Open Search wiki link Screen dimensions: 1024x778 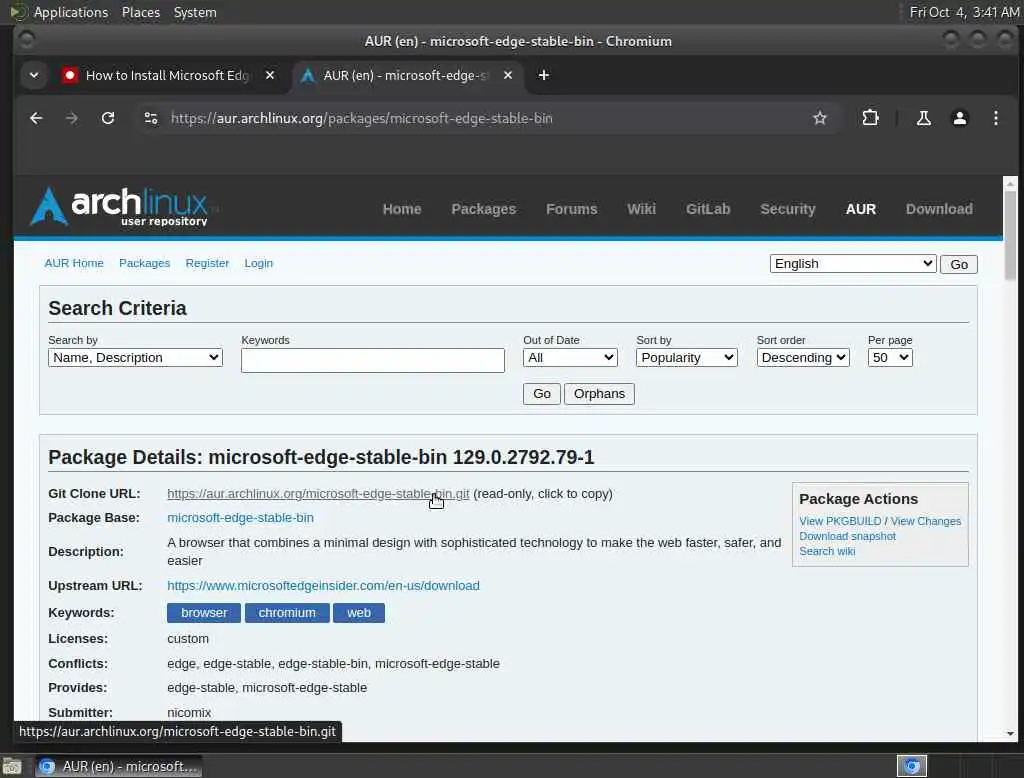827,551
